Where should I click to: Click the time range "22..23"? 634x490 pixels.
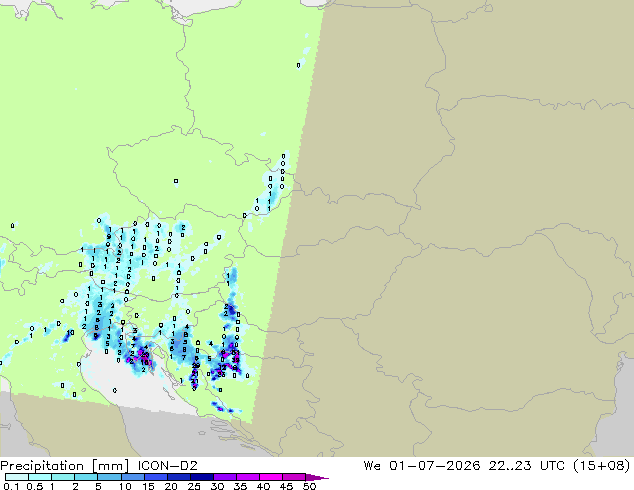click(510, 466)
